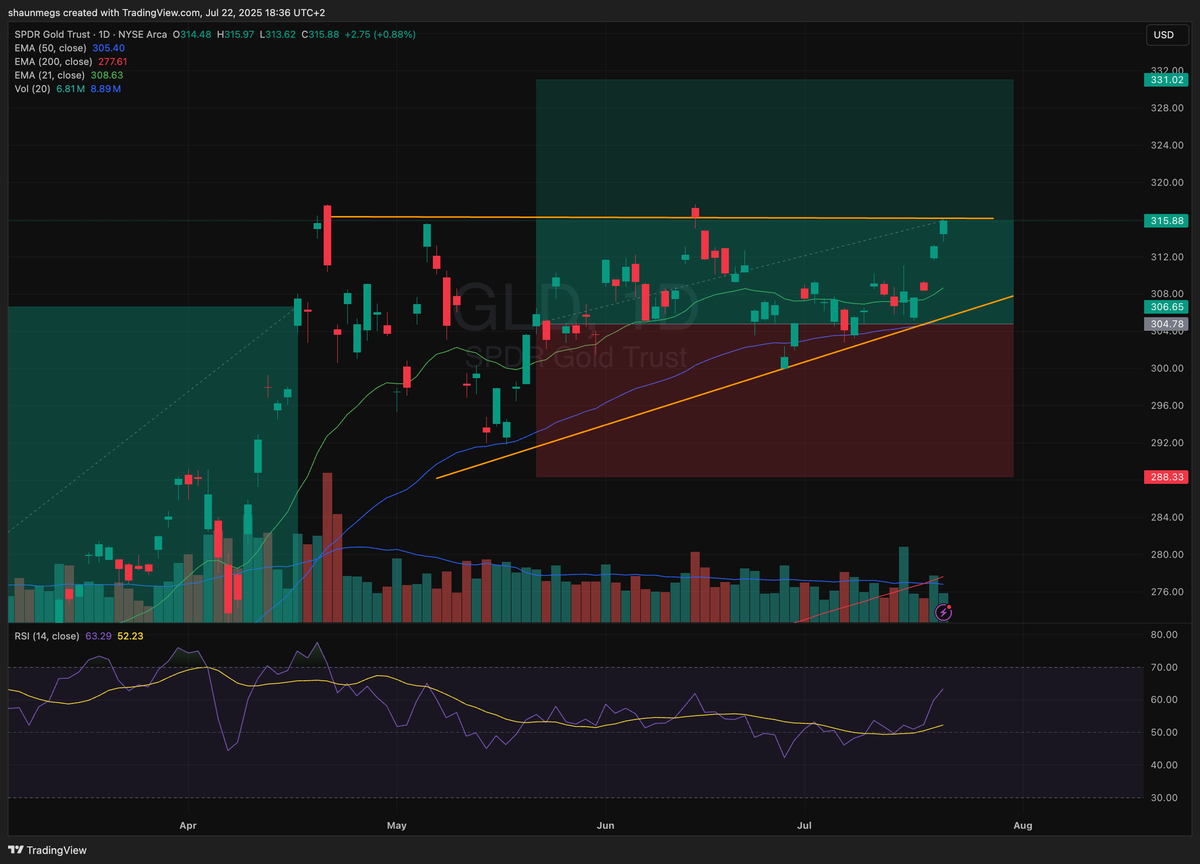Click the +2.75 (+0.88%) change value

(381, 34)
